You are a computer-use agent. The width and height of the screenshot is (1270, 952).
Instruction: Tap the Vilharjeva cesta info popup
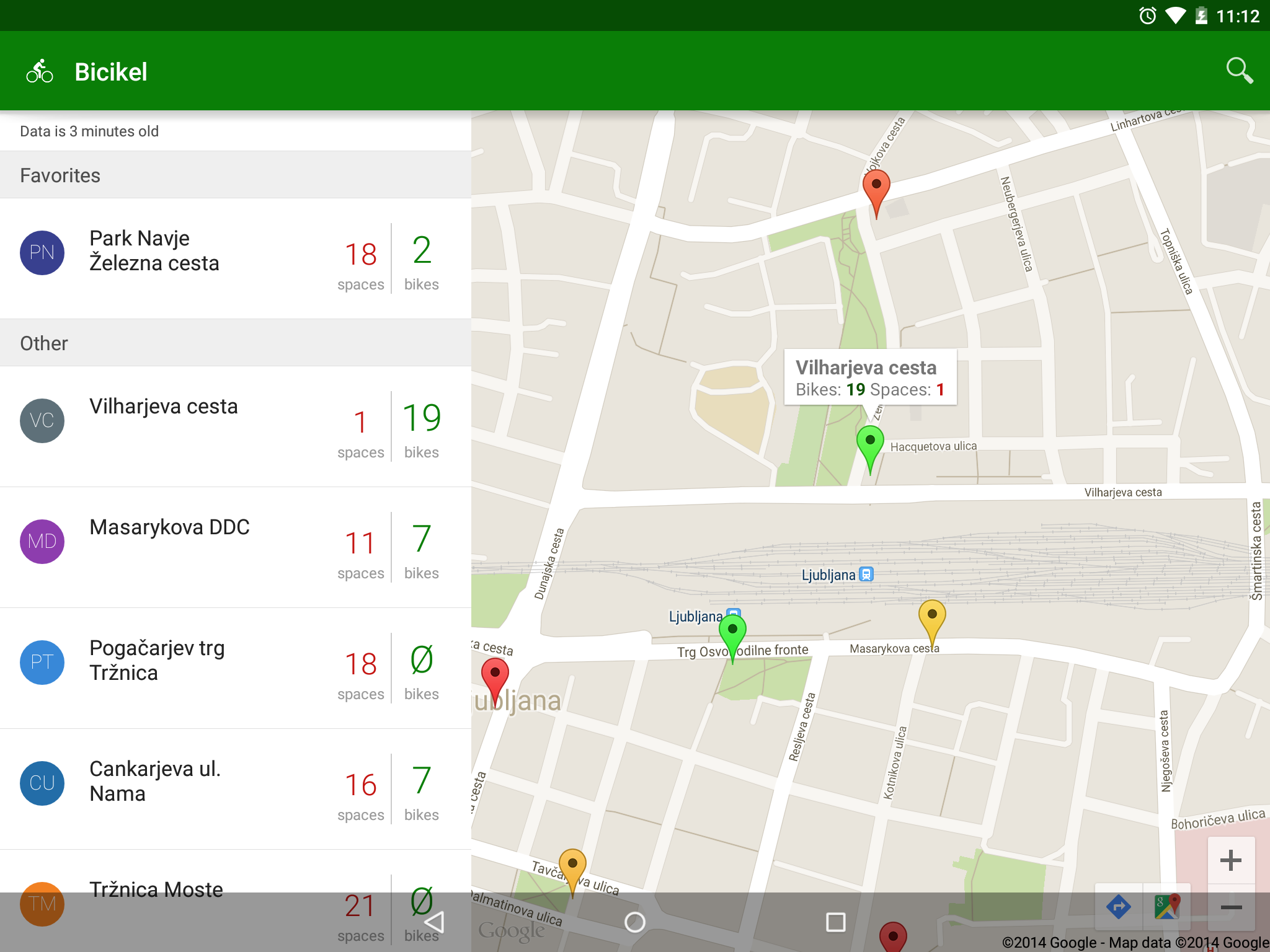tap(869, 377)
